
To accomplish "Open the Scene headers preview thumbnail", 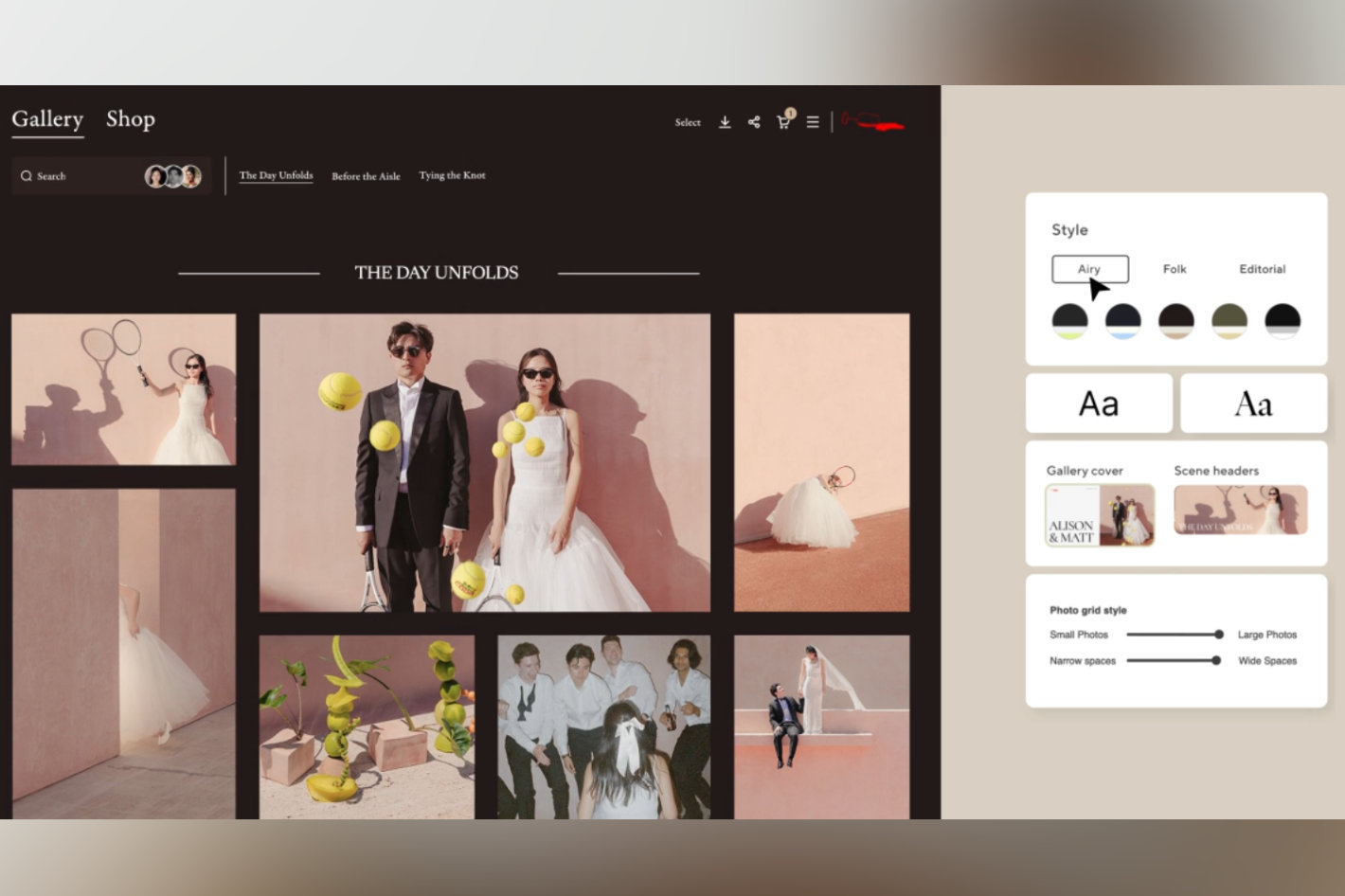I will click(x=1241, y=510).
